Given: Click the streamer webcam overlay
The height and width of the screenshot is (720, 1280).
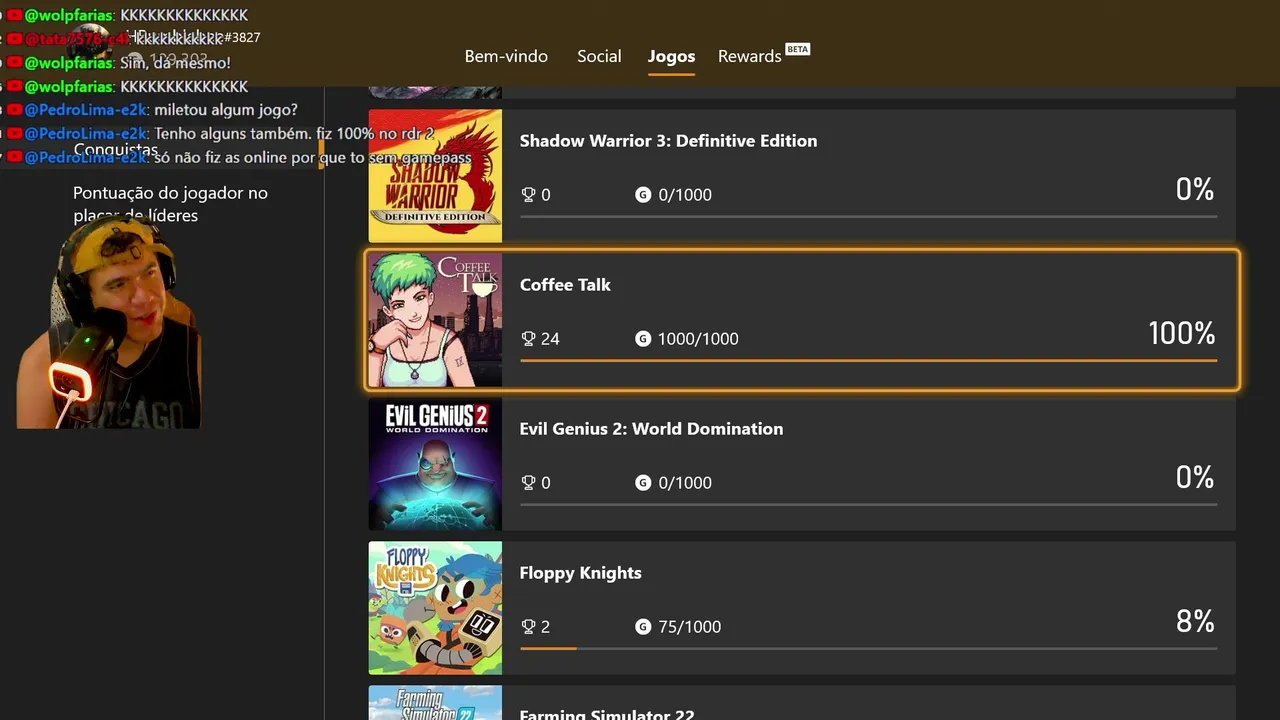Looking at the screenshot, I should [x=109, y=323].
